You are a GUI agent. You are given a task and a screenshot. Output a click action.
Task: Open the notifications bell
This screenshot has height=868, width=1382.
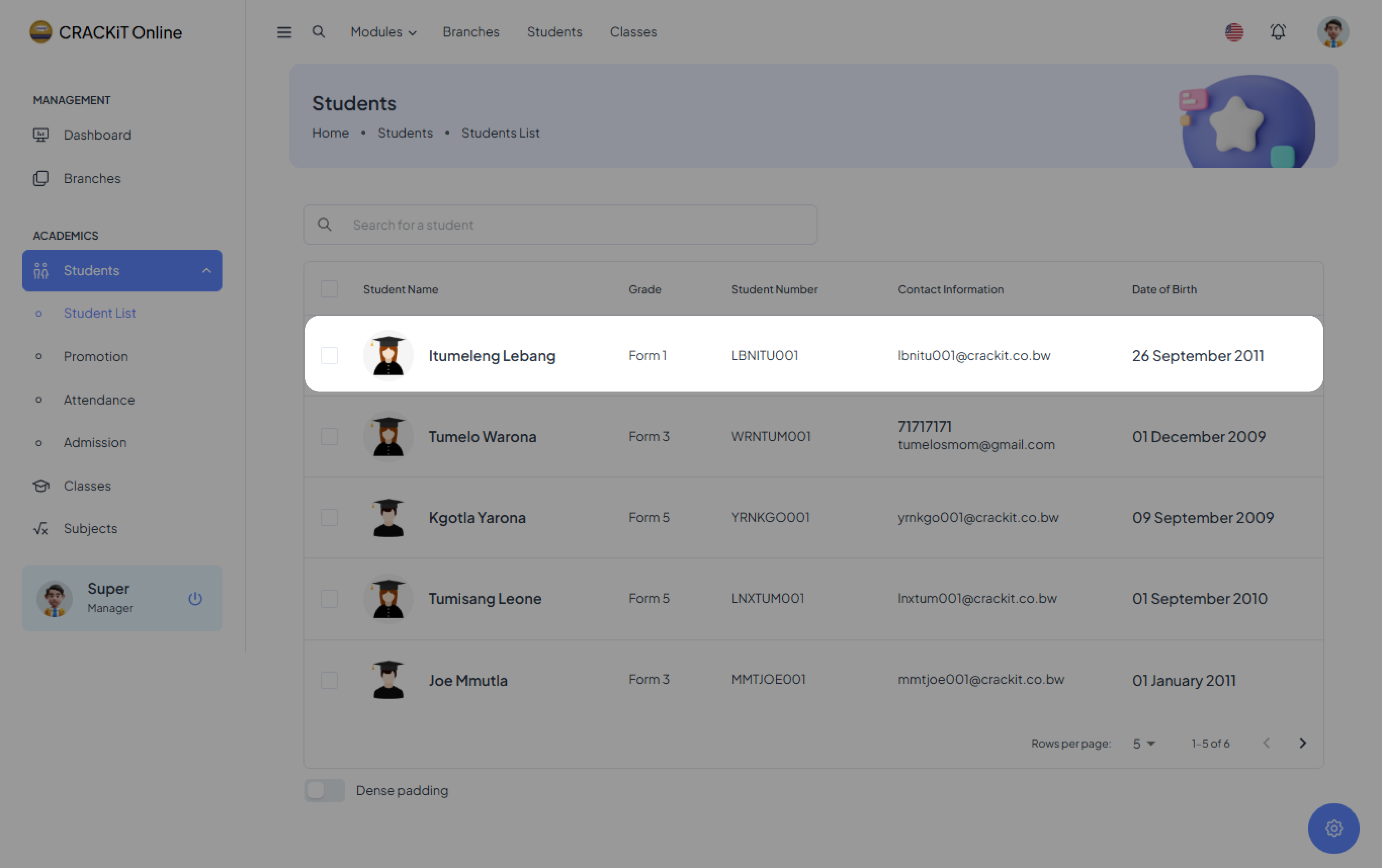1278,32
